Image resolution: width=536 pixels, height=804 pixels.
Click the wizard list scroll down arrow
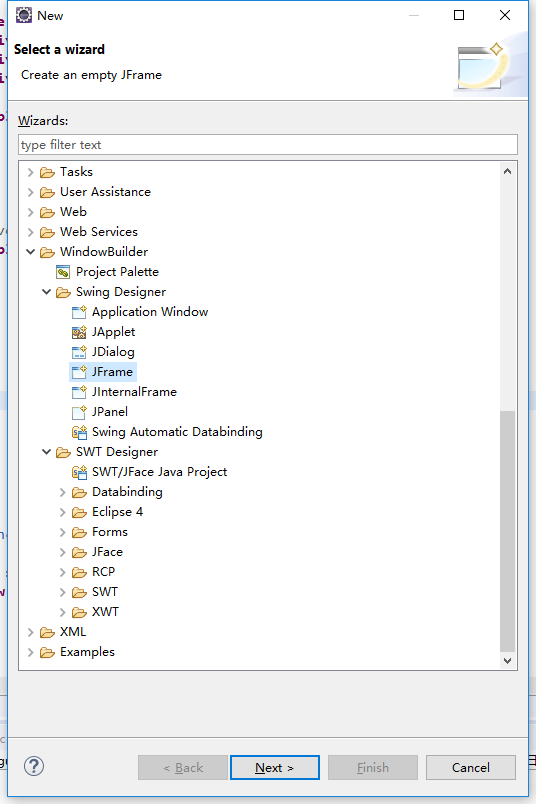[x=507, y=660]
